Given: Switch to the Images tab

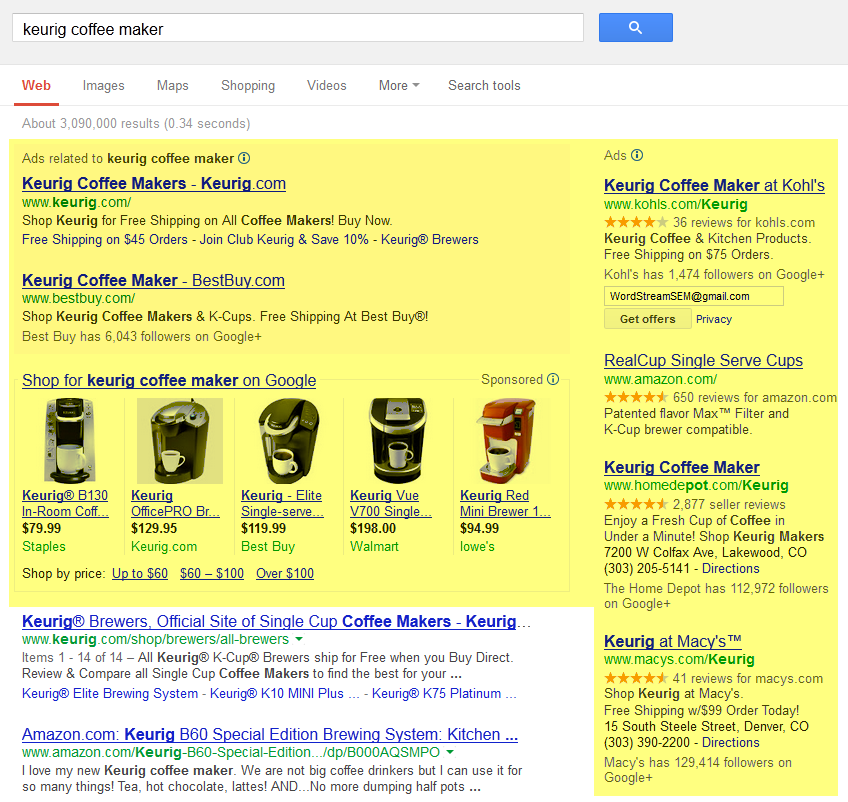Looking at the screenshot, I should coord(103,86).
